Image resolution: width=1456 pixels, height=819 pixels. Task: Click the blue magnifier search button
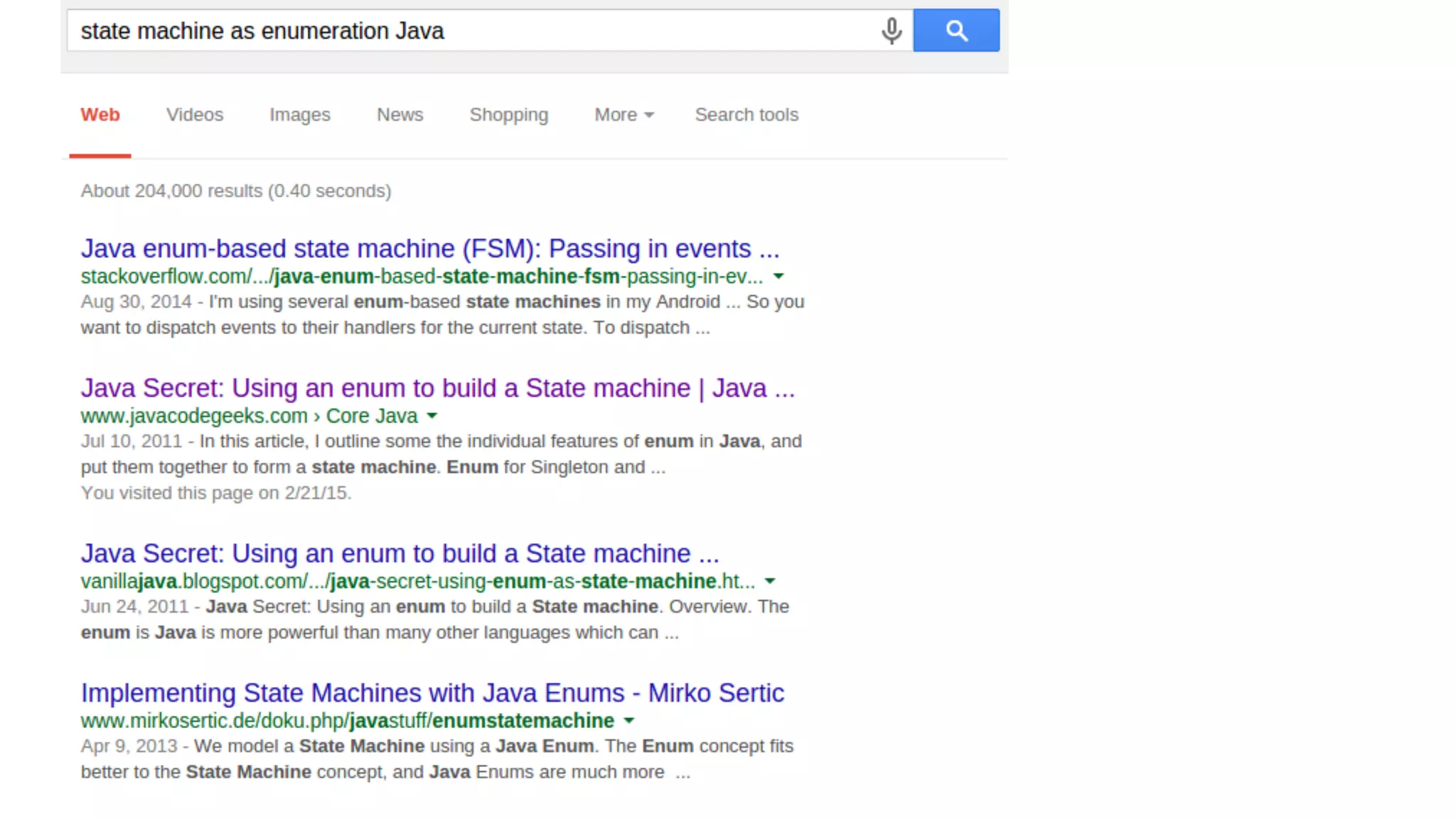point(955,31)
